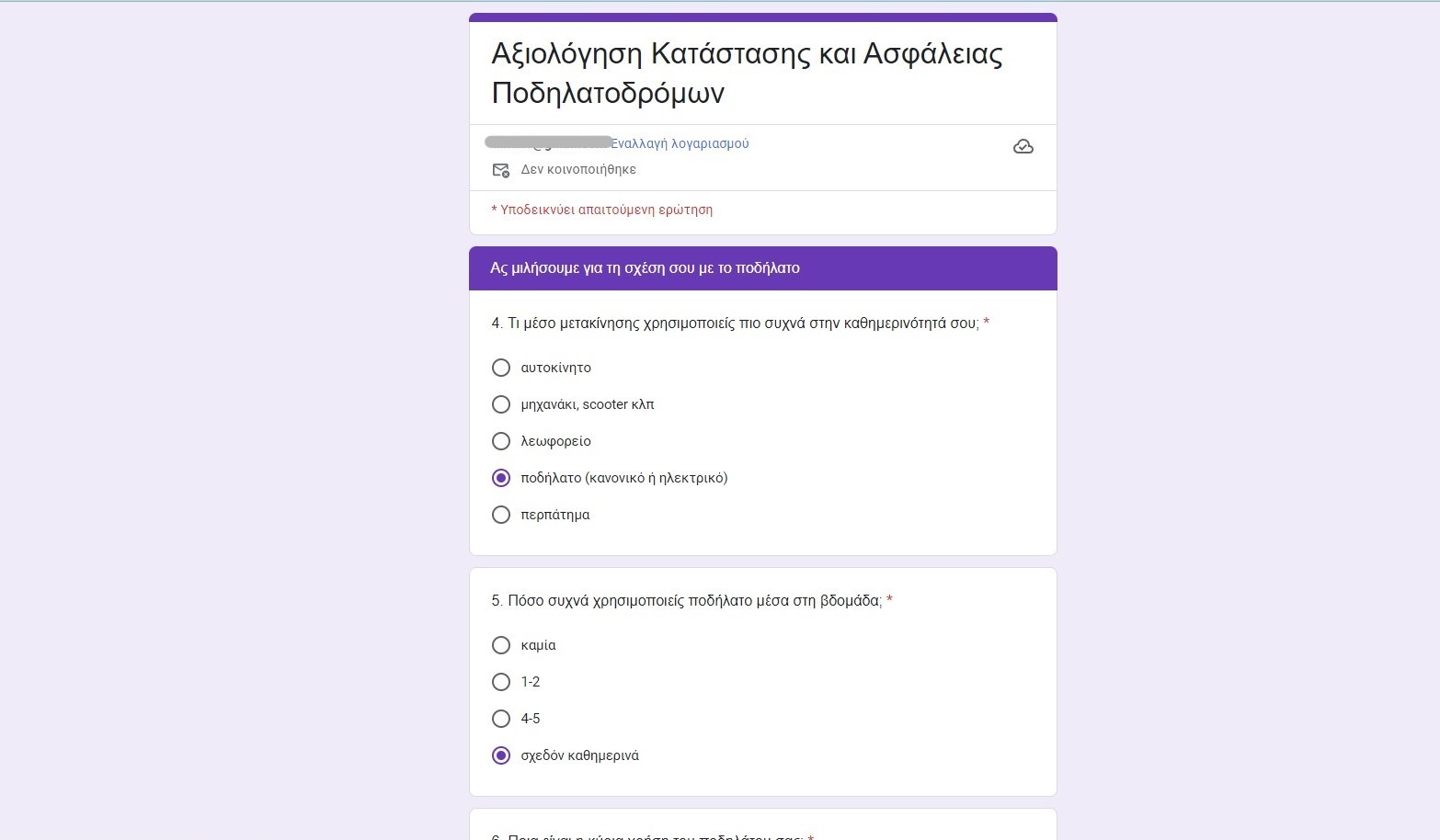The width and height of the screenshot is (1440, 840).
Task: Select the 'αυτοκίνητο' radio option
Action: click(x=501, y=368)
